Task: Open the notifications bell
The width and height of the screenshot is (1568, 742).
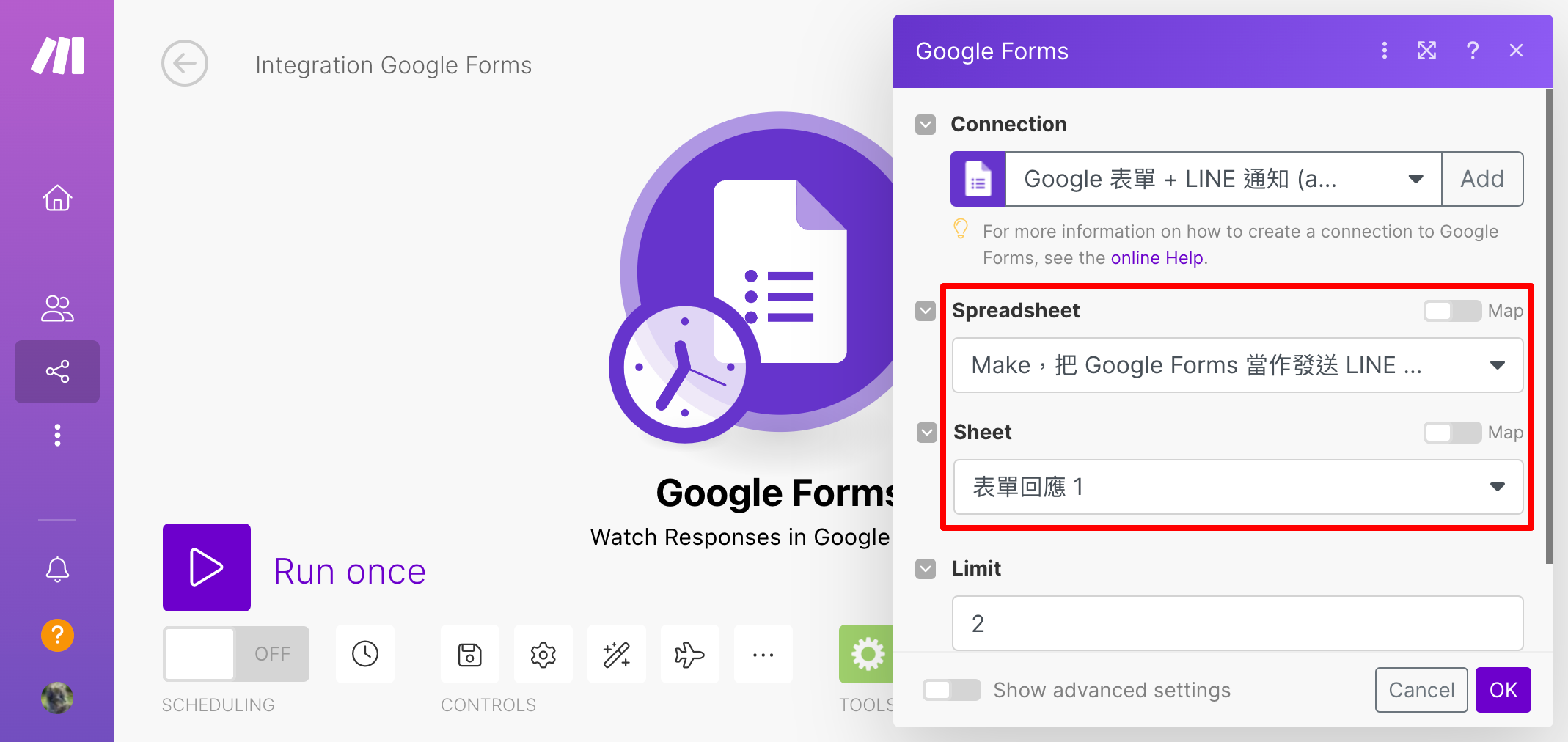Action: 57,570
